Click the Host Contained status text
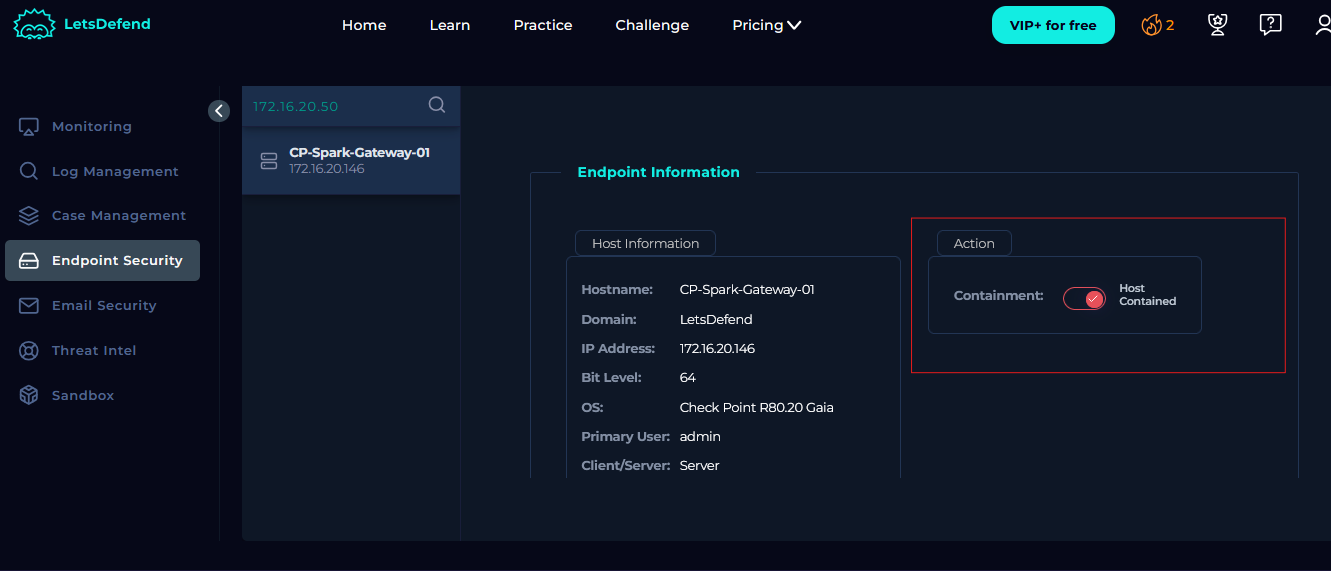Viewport: 1331px width, 571px height. pos(1147,295)
